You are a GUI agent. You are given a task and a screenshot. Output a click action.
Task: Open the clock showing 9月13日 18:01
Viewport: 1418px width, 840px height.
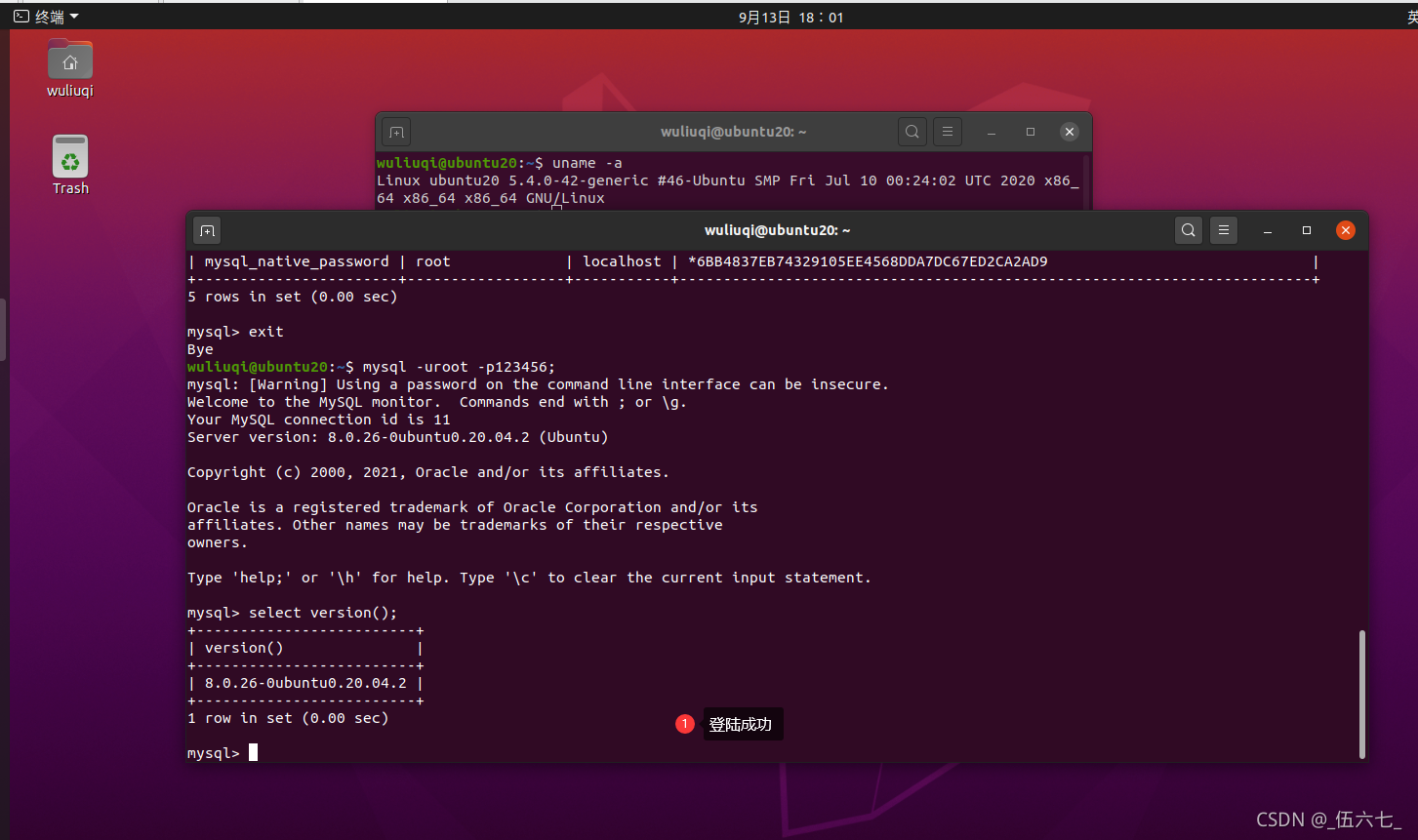pos(791,18)
